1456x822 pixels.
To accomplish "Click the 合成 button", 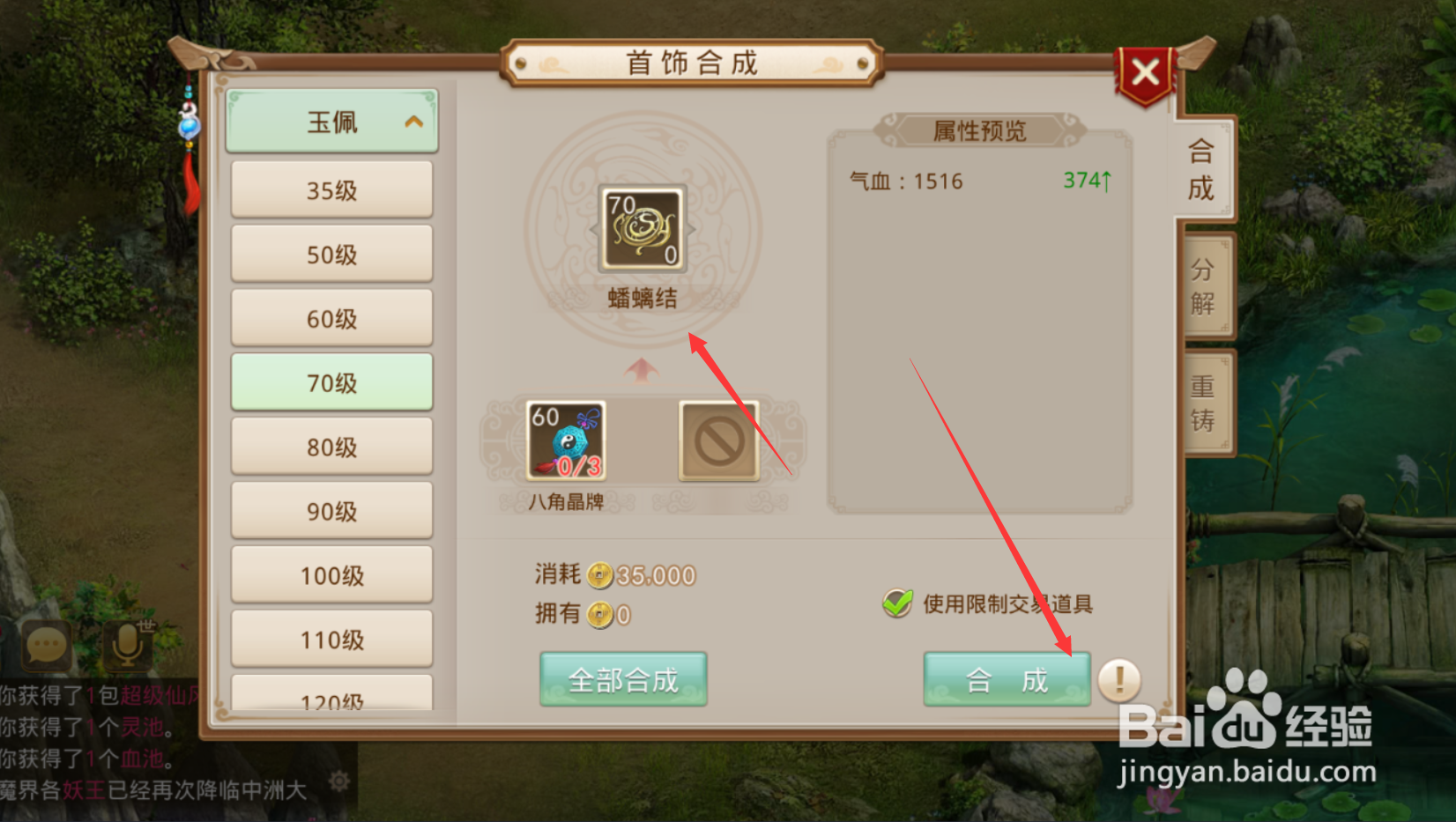I will pos(1007,679).
